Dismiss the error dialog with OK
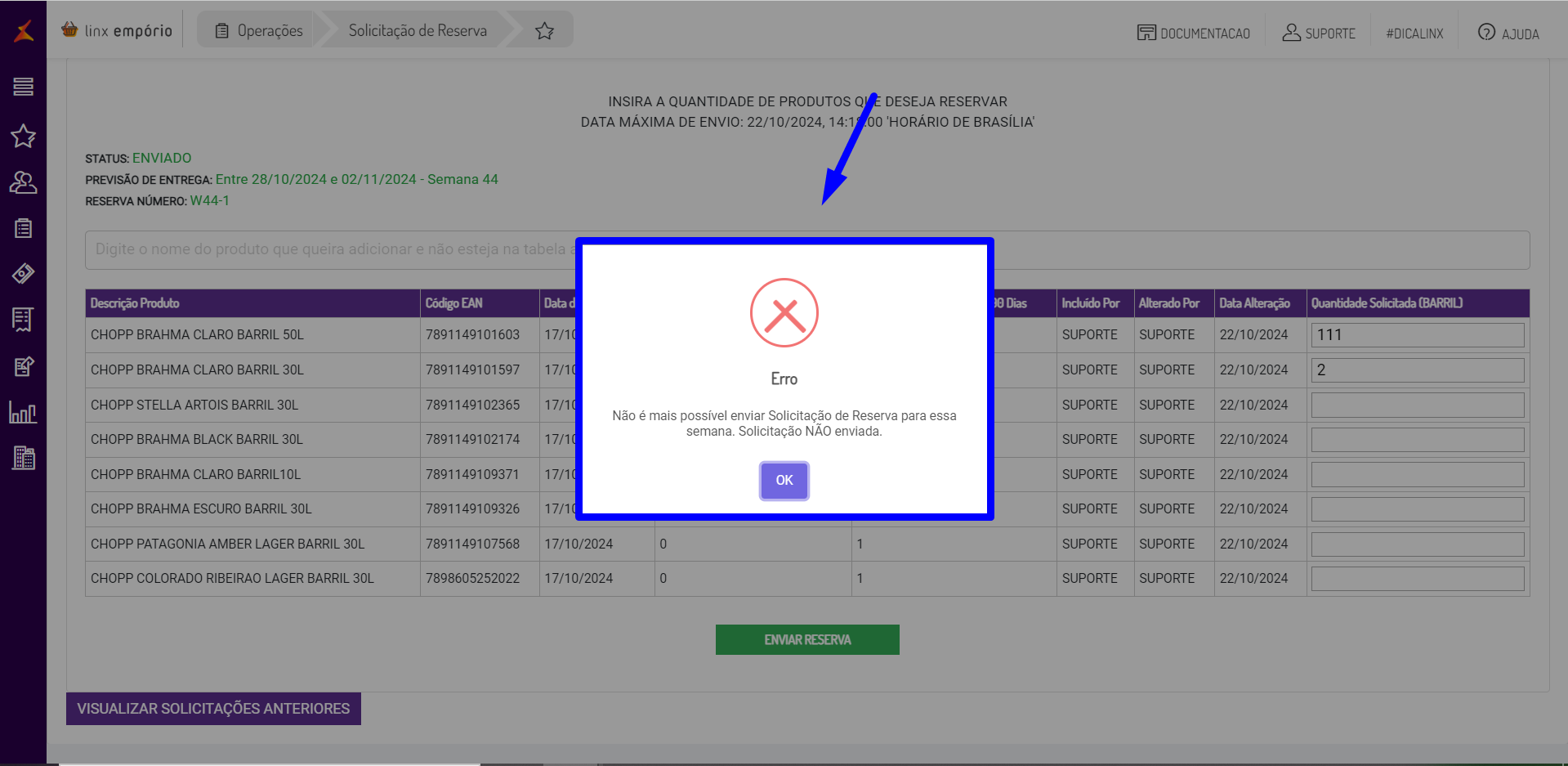Image resolution: width=1568 pixels, height=766 pixels. [784, 481]
